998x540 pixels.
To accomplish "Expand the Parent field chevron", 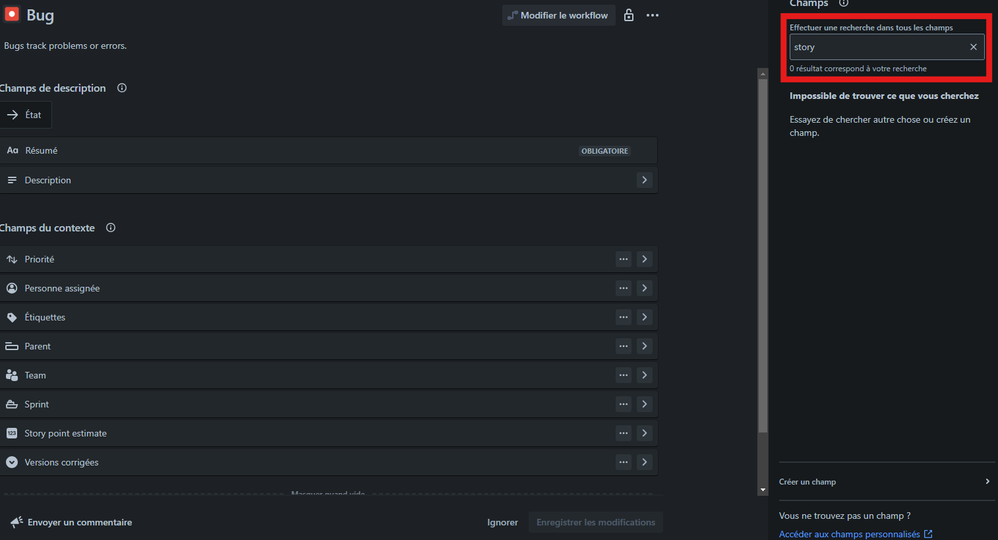I will point(644,346).
